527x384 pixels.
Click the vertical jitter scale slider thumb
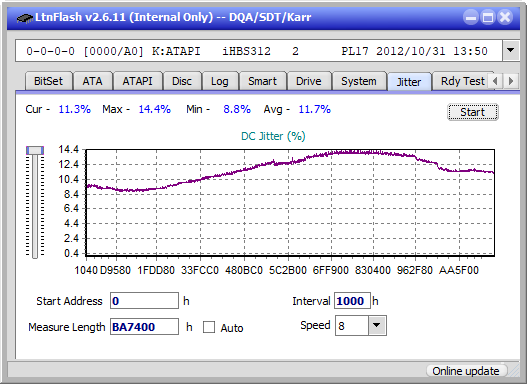(x=35, y=150)
